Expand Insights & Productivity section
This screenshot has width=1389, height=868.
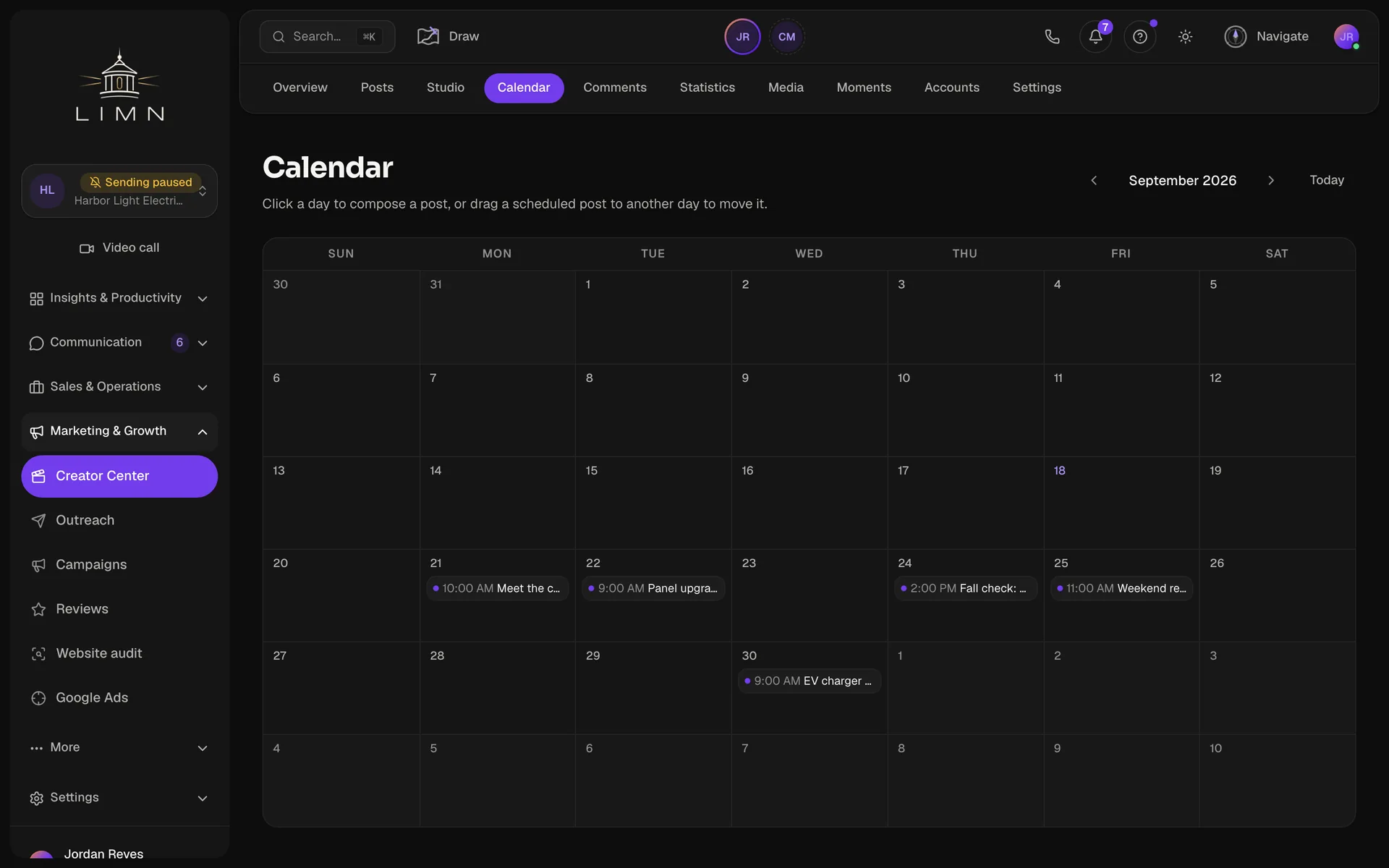119,298
